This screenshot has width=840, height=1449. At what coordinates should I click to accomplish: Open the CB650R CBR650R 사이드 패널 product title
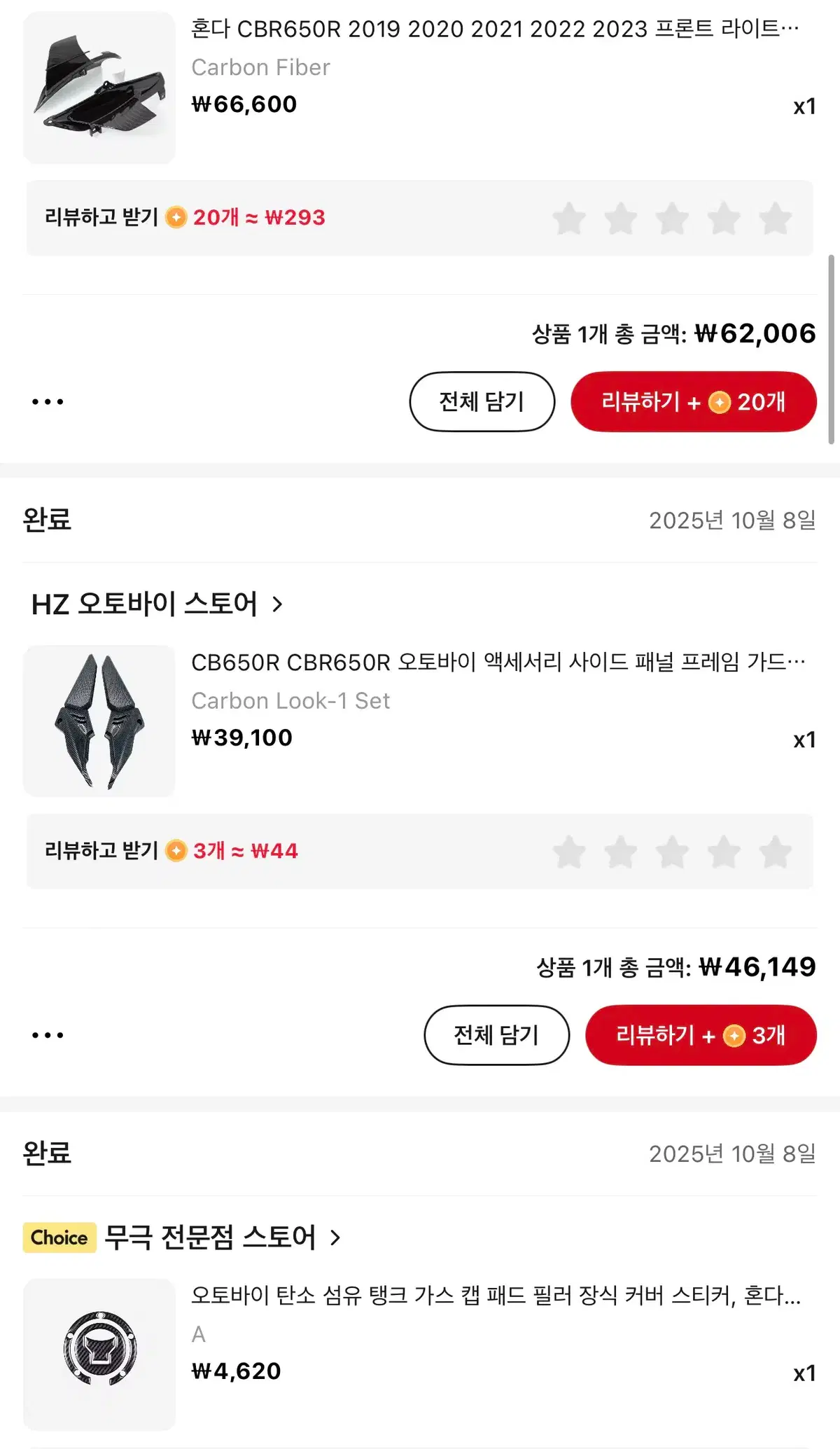(498, 662)
